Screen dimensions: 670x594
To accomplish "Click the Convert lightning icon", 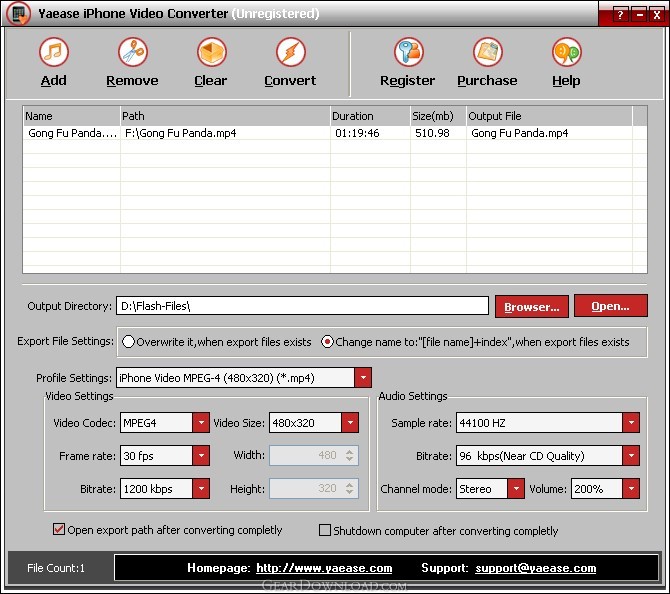I will (x=291, y=52).
